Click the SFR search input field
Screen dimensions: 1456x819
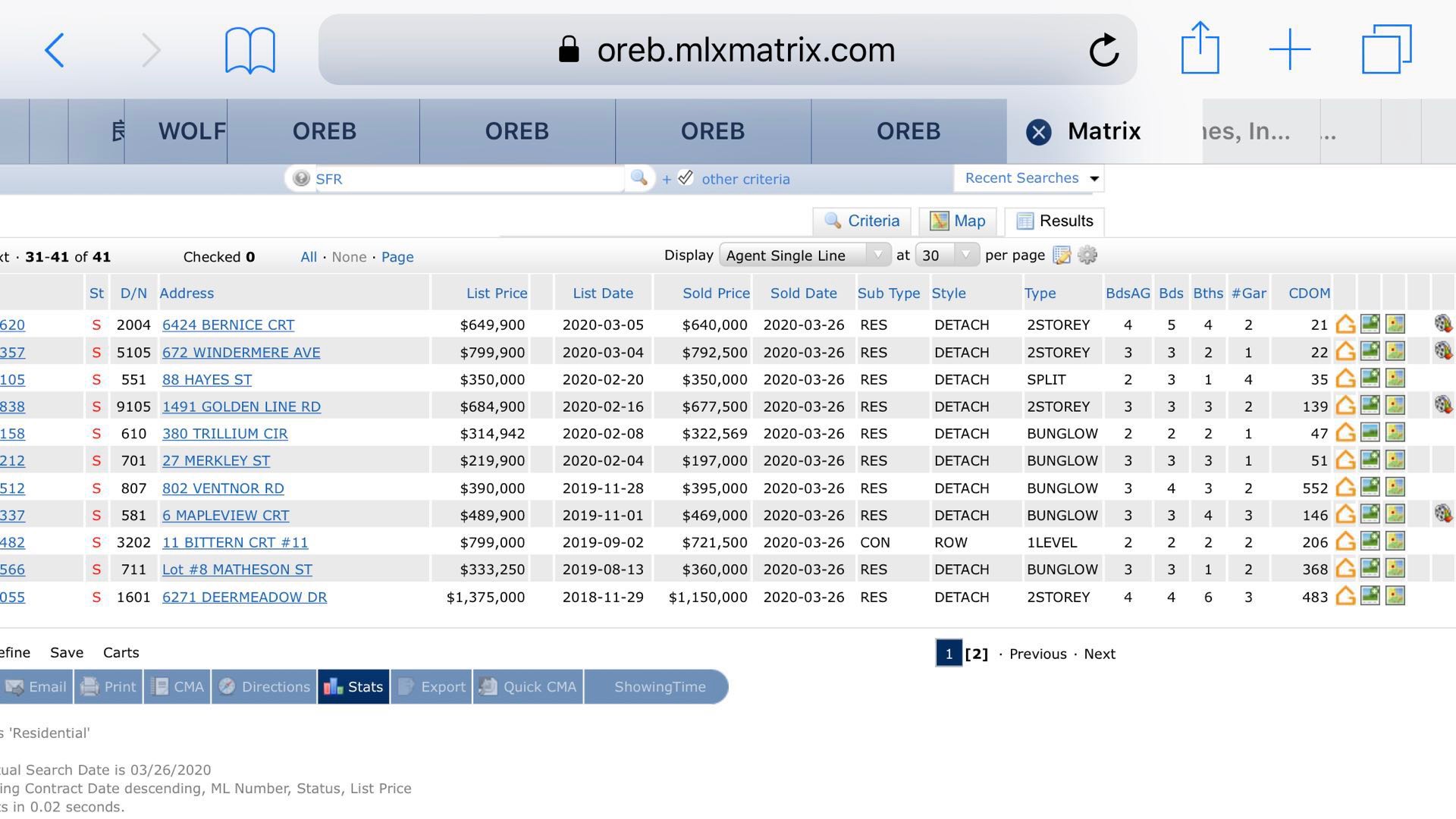point(469,179)
